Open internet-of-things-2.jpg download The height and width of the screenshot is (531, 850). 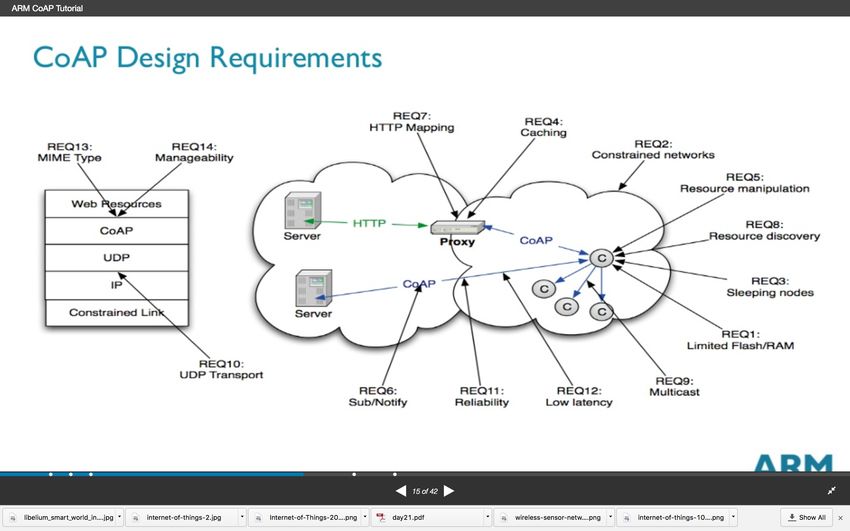(x=184, y=517)
